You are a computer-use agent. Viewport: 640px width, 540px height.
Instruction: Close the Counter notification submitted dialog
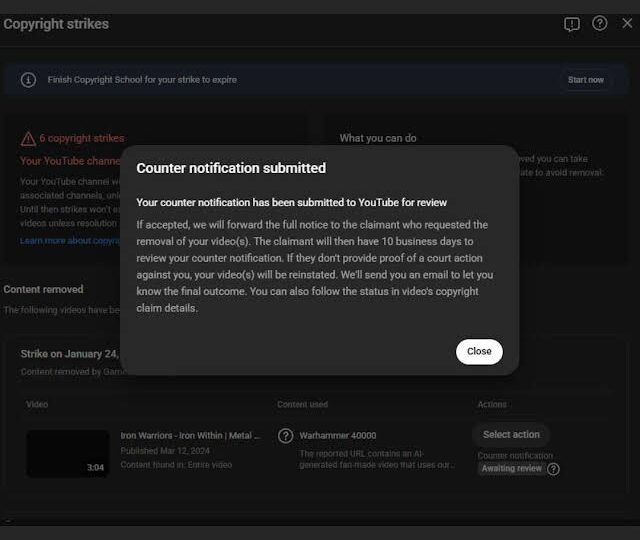[x=479, y=351]
